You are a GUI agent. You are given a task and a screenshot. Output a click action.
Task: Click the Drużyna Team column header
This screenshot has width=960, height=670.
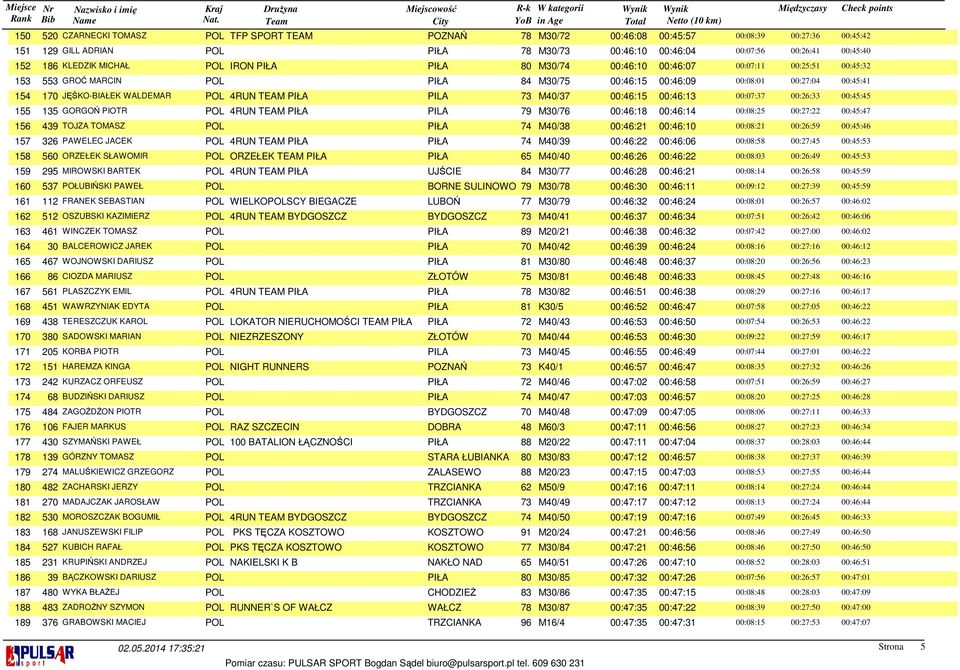pos(280,15)
